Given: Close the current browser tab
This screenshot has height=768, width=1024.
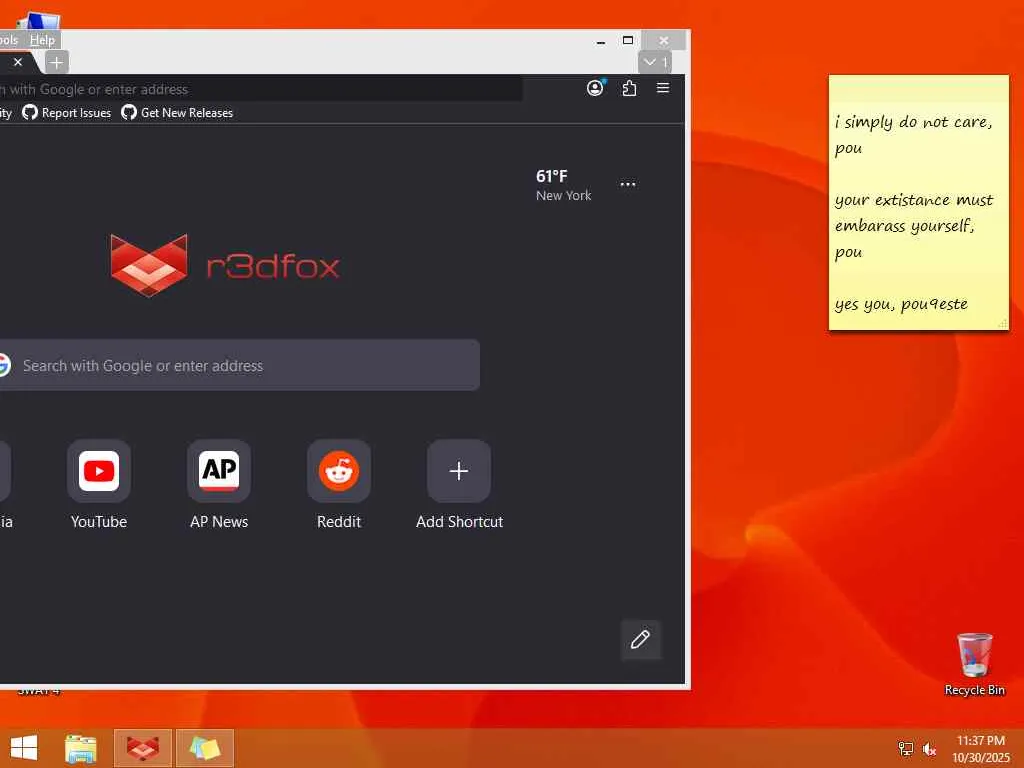Looking at the screenshot, I should point(18,62).
